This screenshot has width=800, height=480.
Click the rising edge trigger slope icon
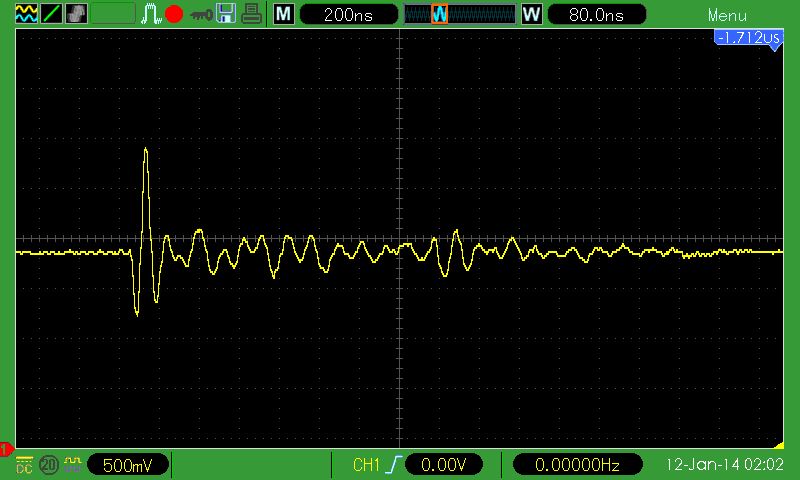(x=393, y=465)
